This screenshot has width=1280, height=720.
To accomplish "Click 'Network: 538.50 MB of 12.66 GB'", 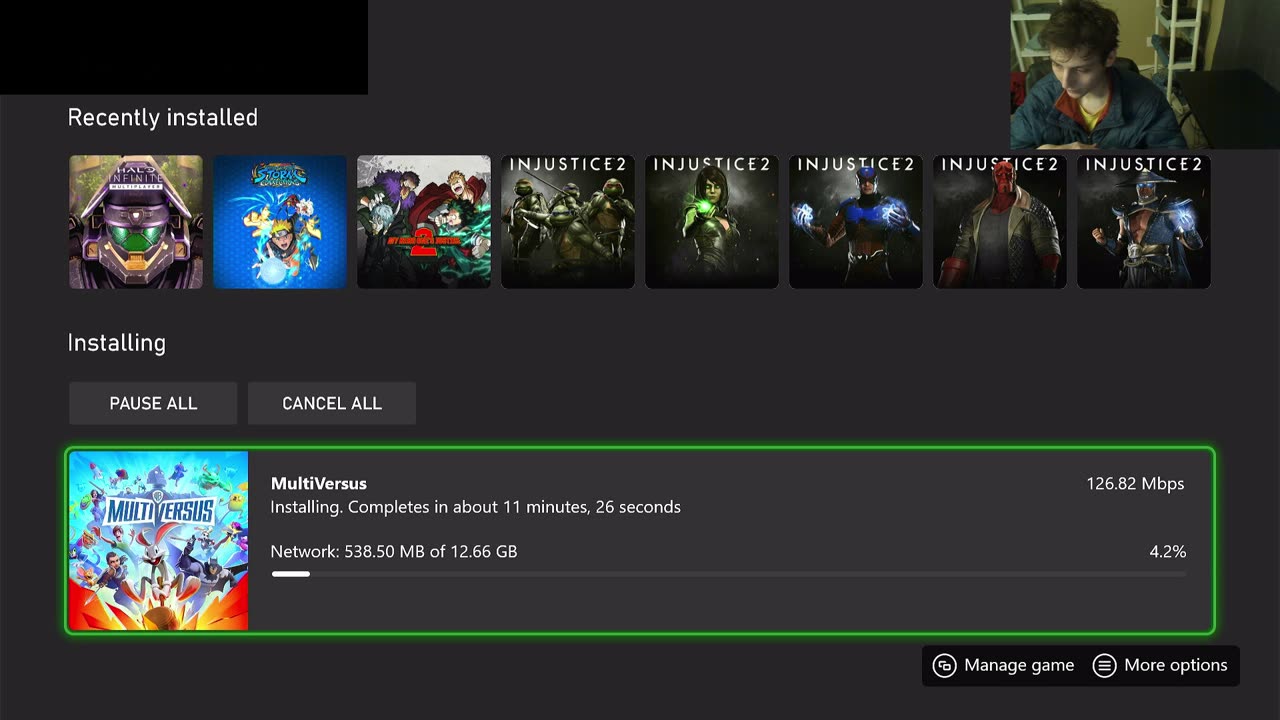I will 394,552.
